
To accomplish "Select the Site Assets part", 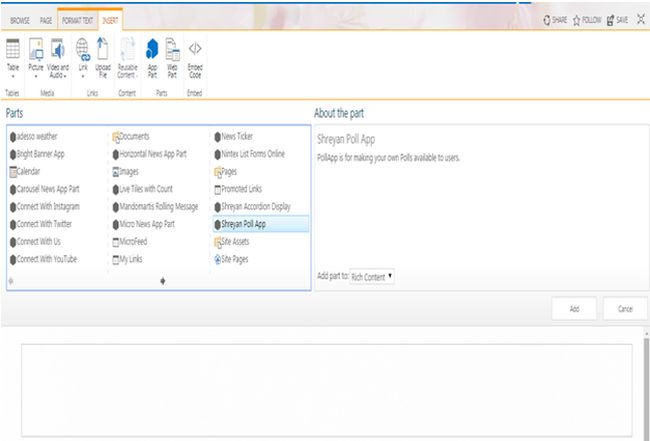I will pyautogui.click(x=232, y=242).
